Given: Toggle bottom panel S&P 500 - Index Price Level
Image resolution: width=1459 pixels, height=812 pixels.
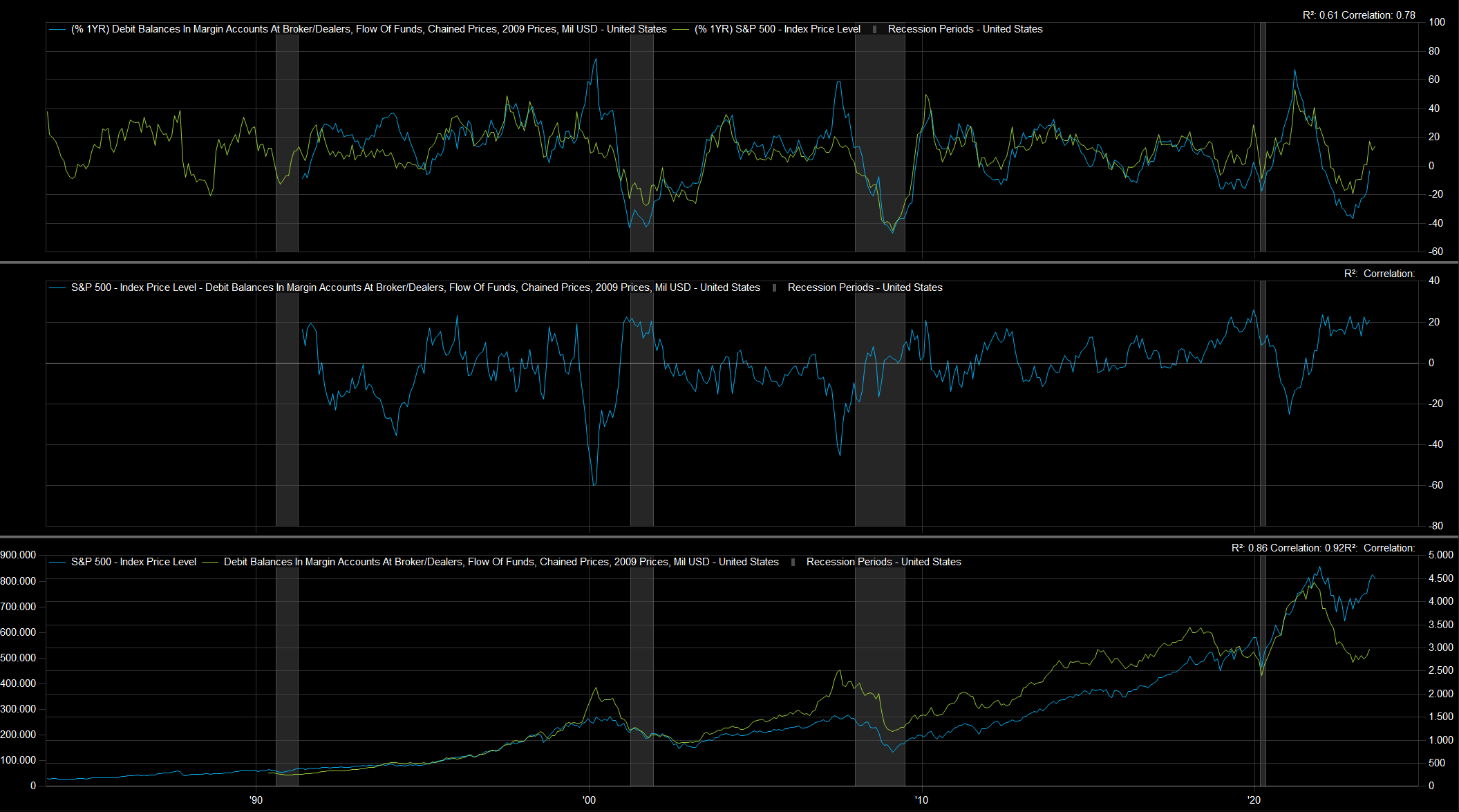Looking at the screenshot, I should 133,562.
